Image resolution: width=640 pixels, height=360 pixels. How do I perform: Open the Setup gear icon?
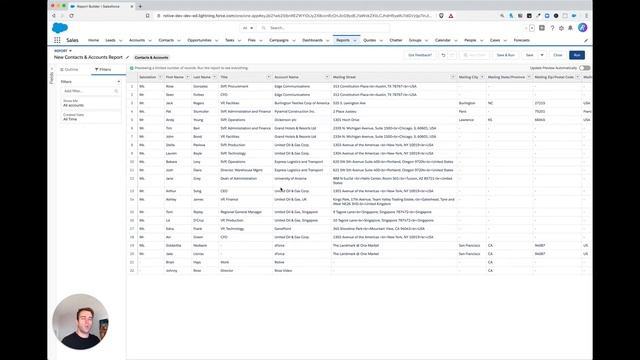[x=561, y=28]
